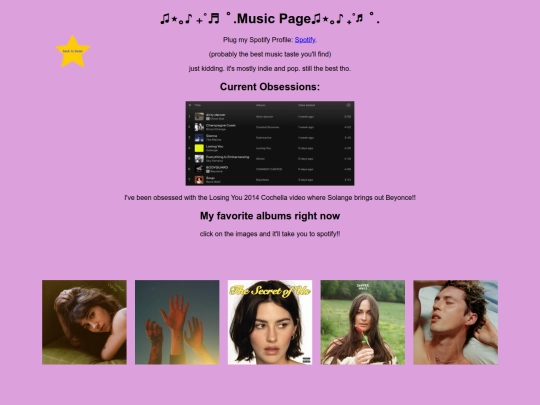Open album cover with woman holding red flower

tap(363, 322)
